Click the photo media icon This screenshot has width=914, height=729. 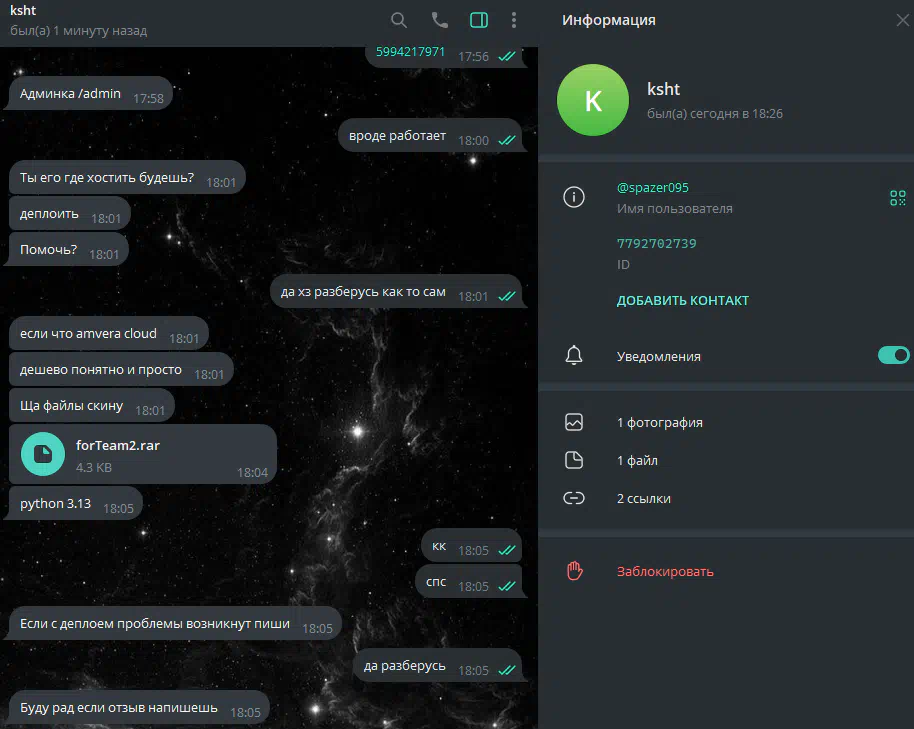[x=574, y=422]
